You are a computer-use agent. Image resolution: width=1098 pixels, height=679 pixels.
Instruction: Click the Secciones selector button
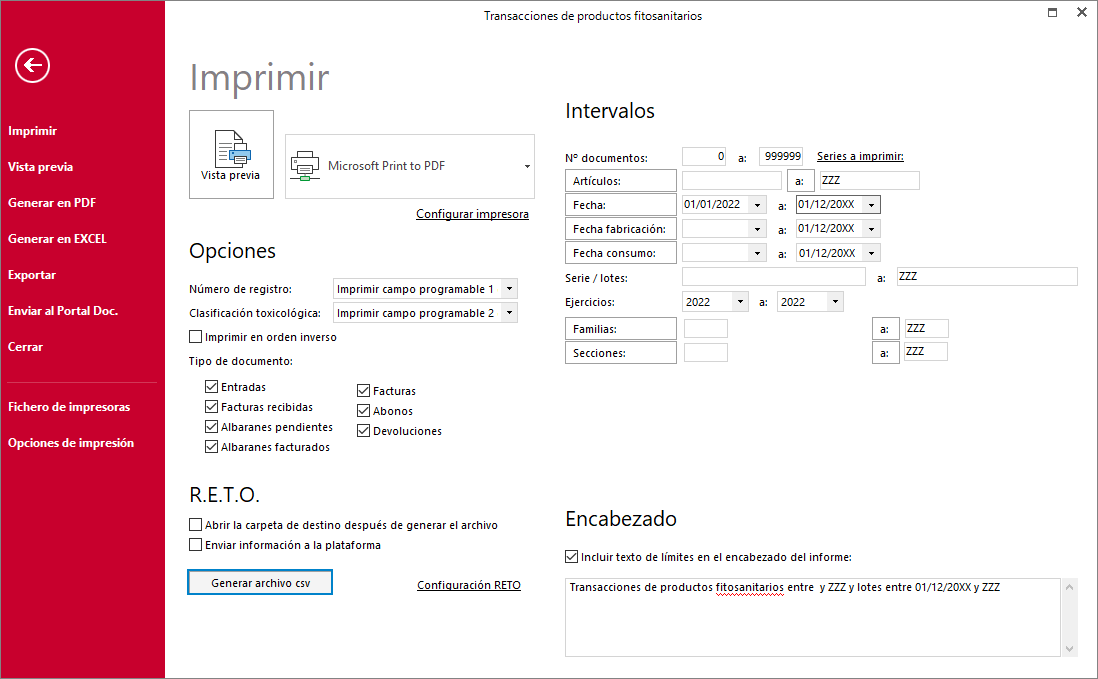(620, 353)
